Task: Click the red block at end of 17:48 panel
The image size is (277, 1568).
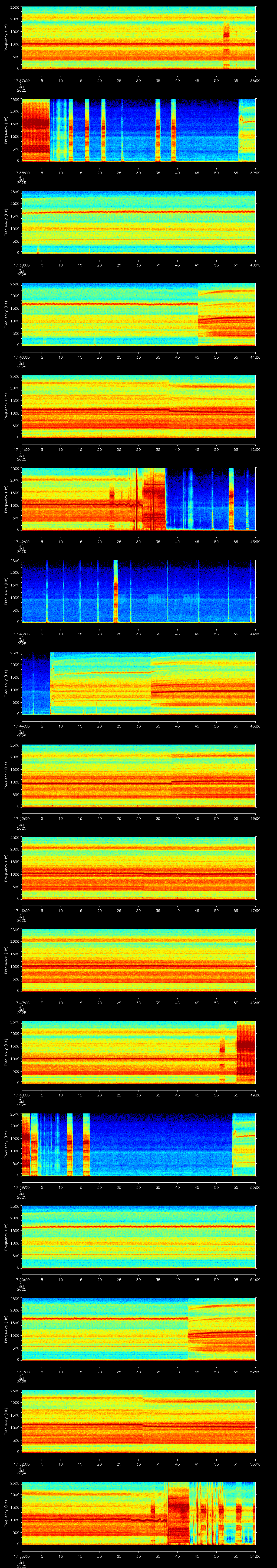Action: pos(246,1052)
